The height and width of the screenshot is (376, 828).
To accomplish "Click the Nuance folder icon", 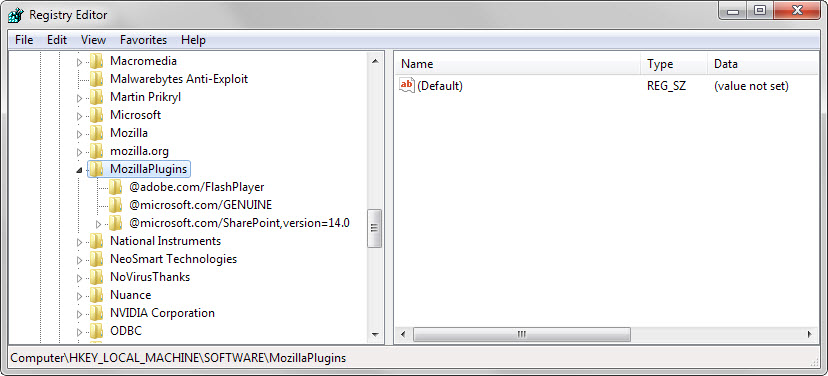I will 96,295.
